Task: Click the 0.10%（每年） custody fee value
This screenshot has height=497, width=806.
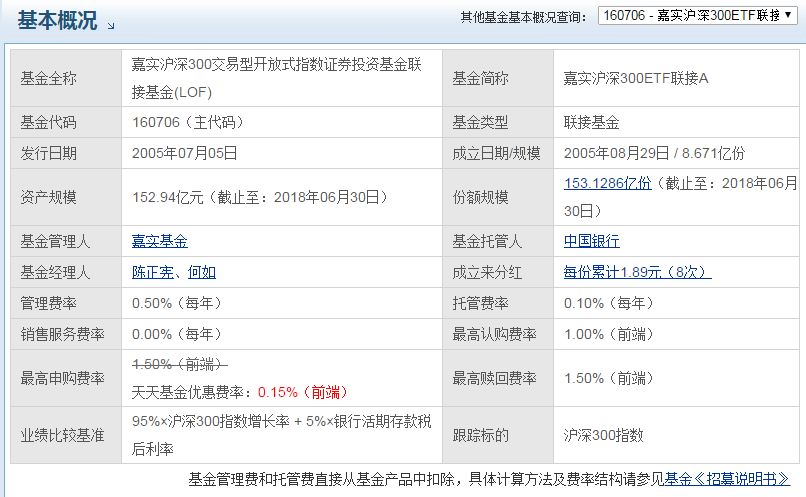Action: (x=608, y=303)
